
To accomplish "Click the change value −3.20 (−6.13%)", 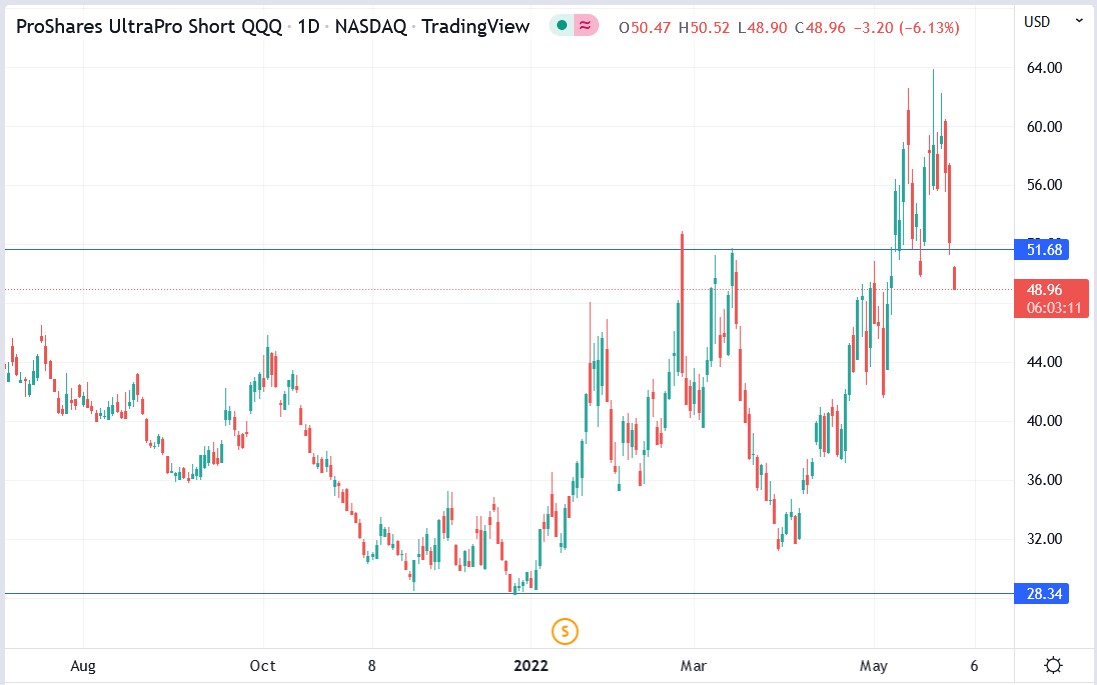I will click(907, 28).
